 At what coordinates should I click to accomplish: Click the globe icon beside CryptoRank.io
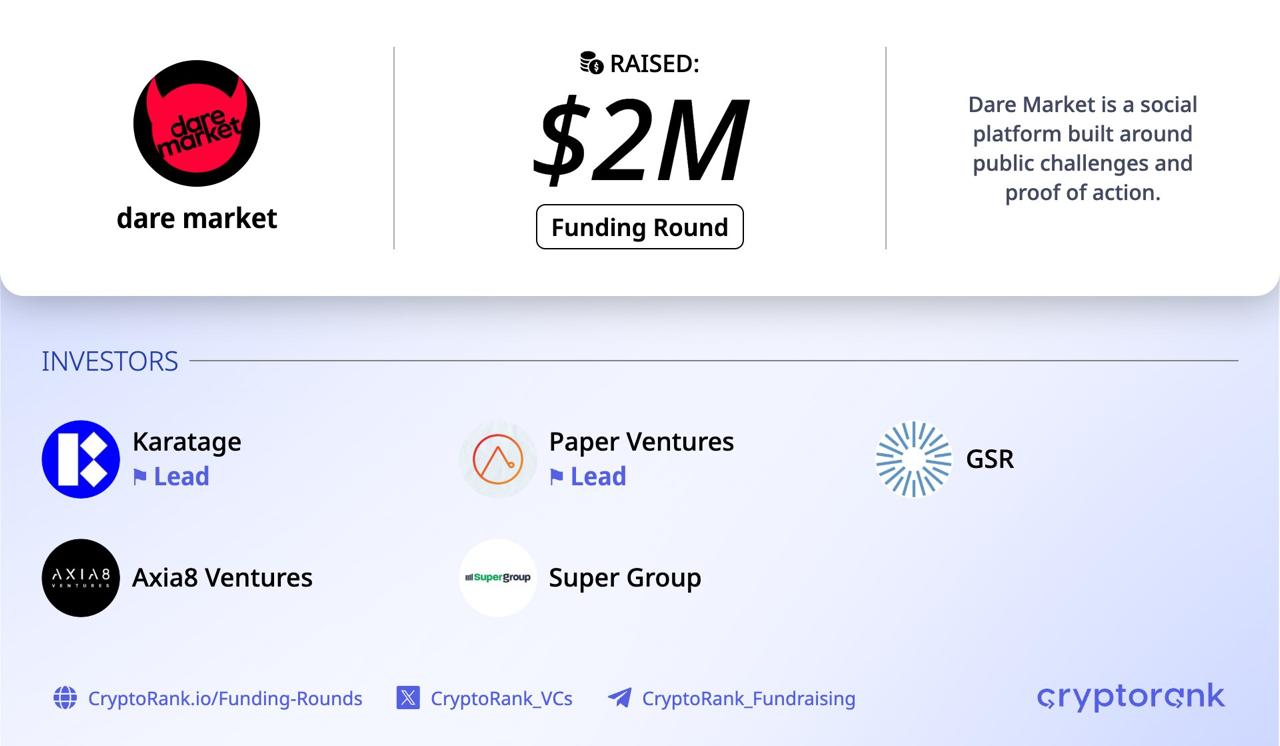tap(65, 698)
